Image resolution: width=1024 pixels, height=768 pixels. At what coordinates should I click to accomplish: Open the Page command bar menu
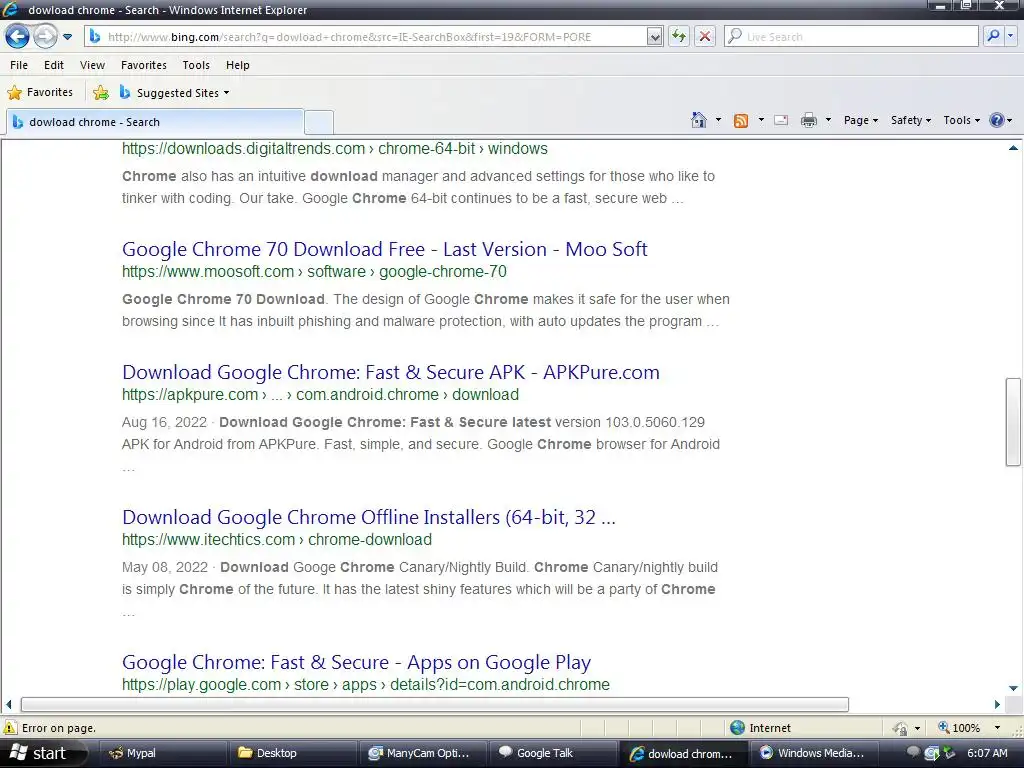860,120
